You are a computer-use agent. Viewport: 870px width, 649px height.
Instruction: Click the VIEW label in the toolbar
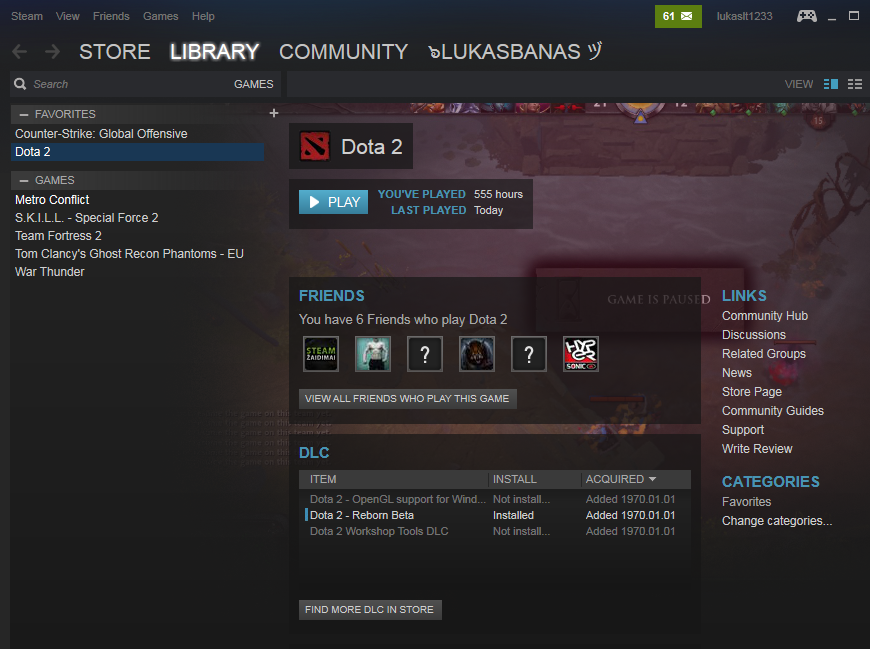click(798, 84)
